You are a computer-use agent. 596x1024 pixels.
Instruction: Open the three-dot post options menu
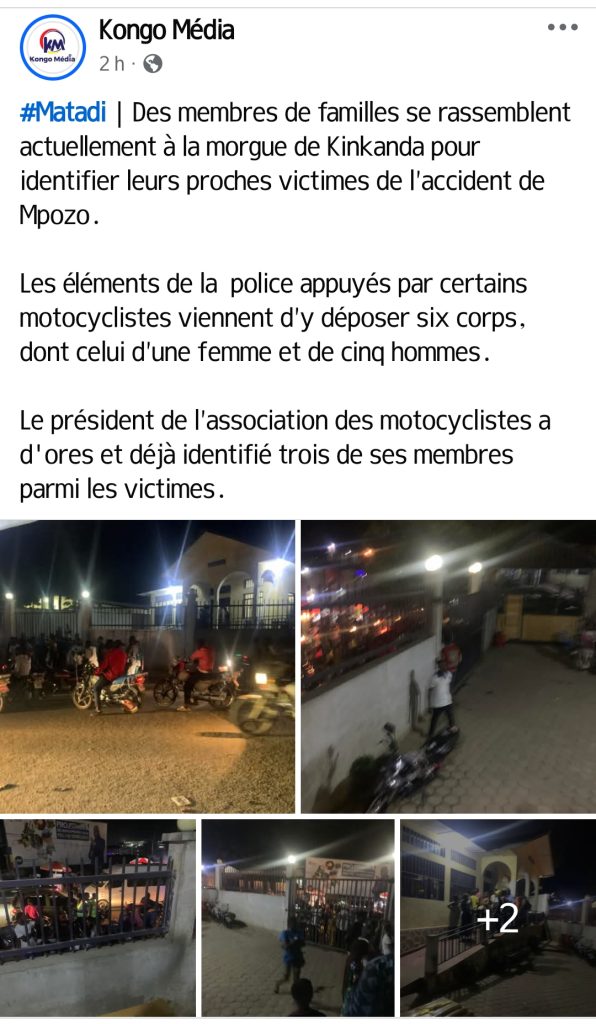pos(562,27)
